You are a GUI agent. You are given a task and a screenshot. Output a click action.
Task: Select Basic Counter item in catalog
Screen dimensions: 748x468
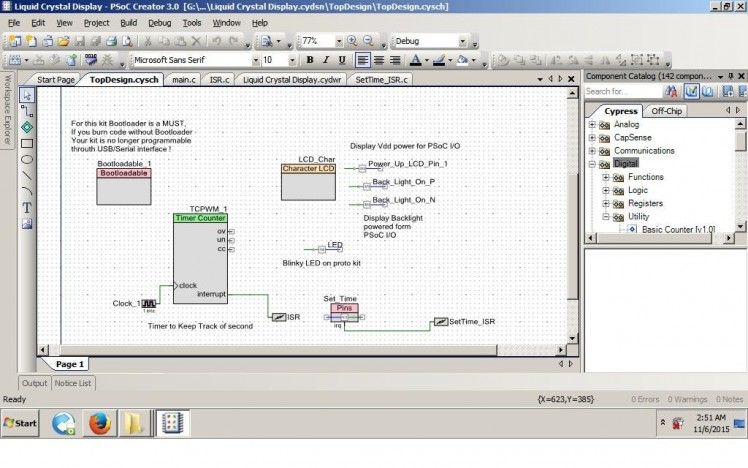coord(678,229)
